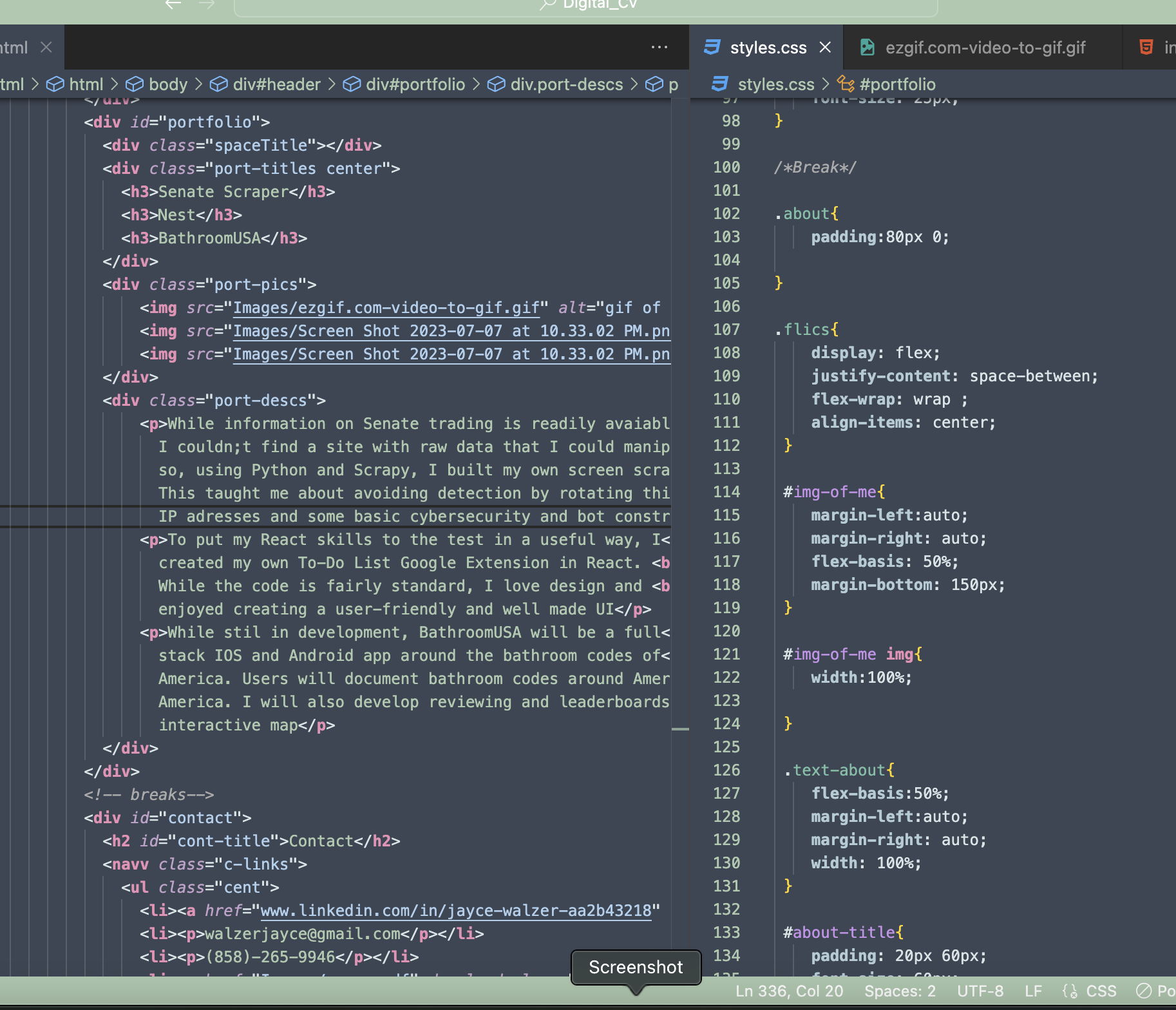Click "Ln 336, Col 20" in the status bar

pyautogui.click(x=789, y=991)
